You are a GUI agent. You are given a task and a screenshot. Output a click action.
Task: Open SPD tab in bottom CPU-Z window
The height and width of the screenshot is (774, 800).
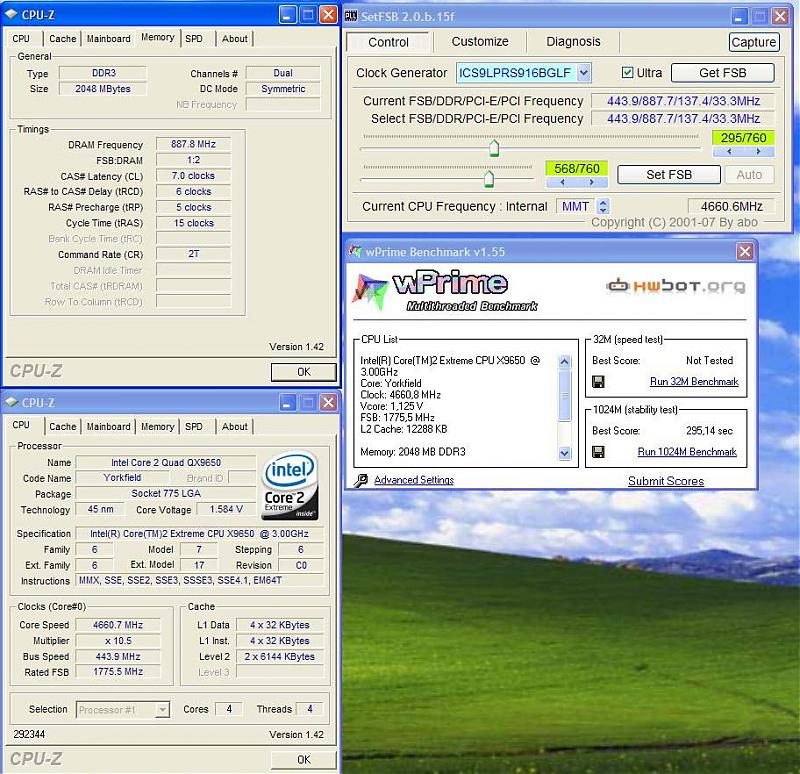(194, 427)
